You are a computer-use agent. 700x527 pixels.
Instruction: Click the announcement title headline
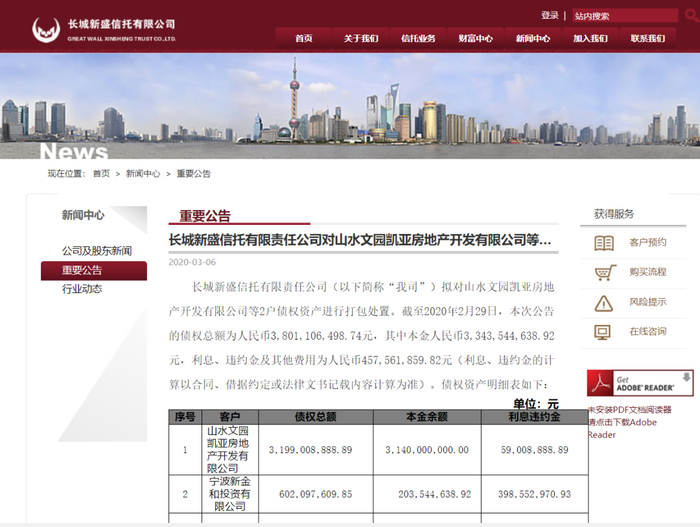click(x=360, y=240)
